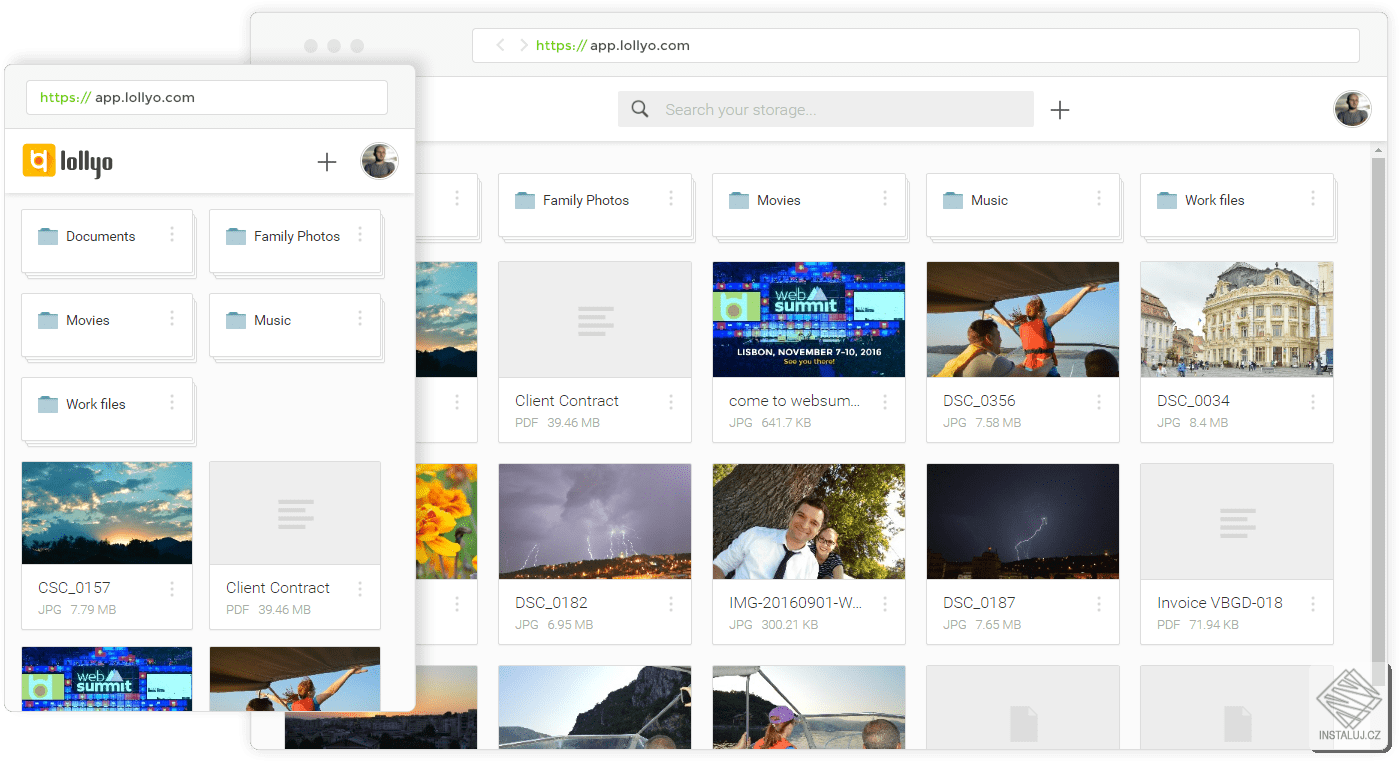Open three-dot menu for 'come to websum...' file
1400x762 pixels.
coord(885,402)
